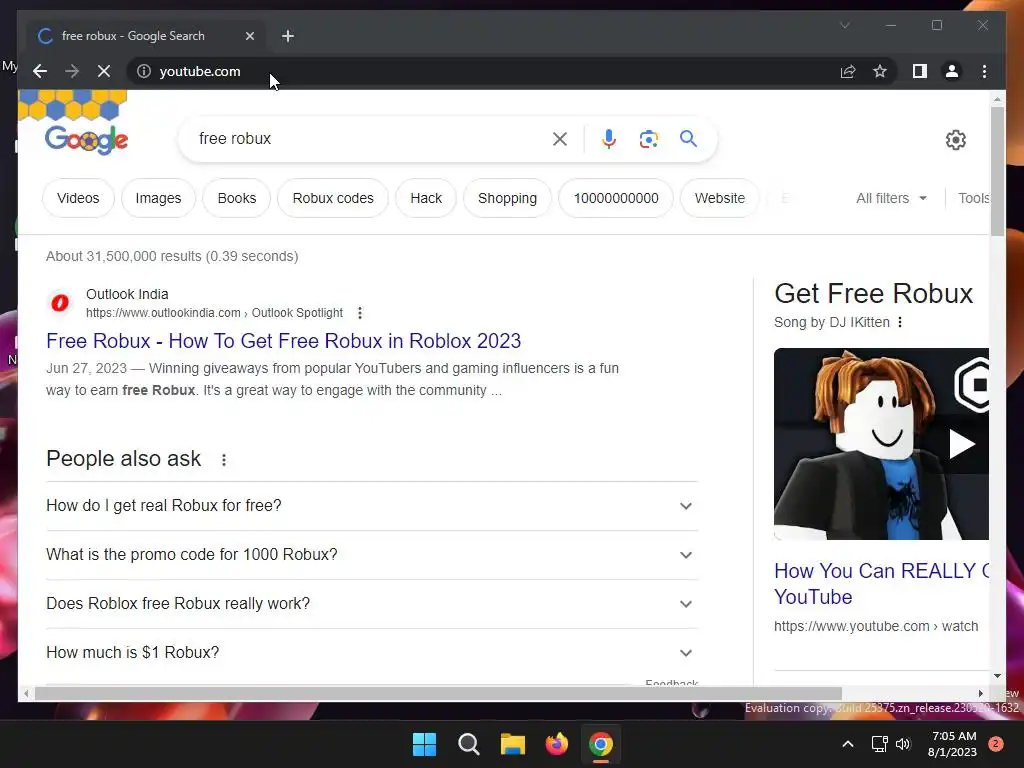Open the search Tools button
Image resolution: width=1024 pixels, height=768 pixels.
(x=974, y=198)
